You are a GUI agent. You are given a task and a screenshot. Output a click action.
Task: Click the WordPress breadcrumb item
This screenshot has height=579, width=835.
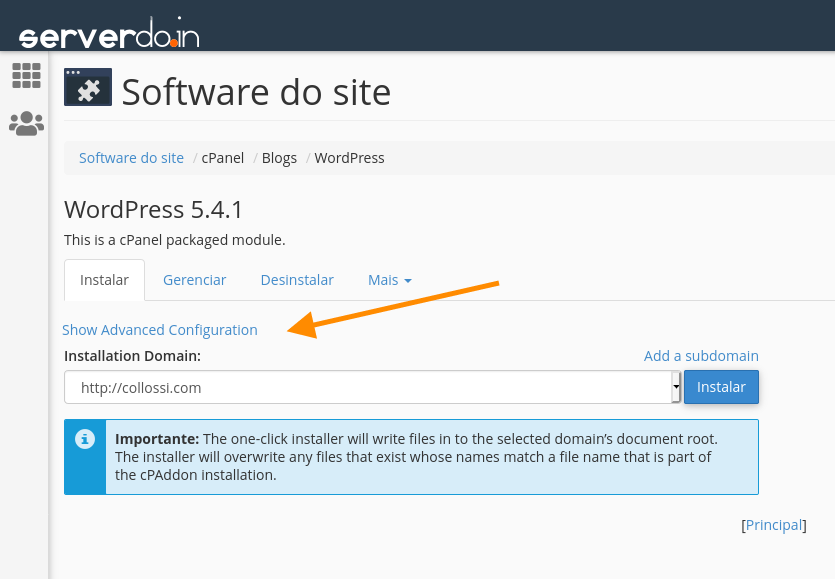coord(349,158)
